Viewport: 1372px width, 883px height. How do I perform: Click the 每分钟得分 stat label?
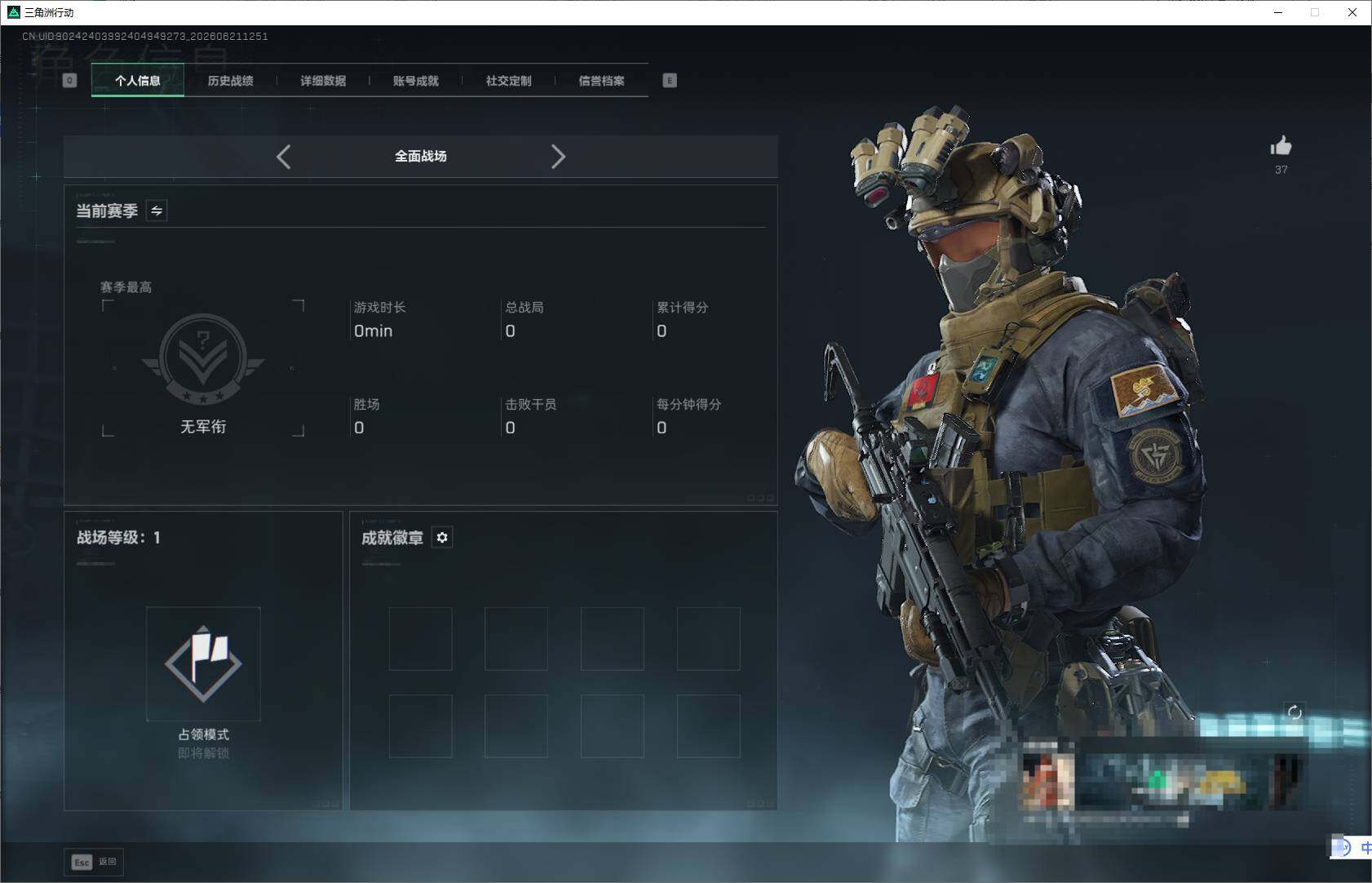689,404
